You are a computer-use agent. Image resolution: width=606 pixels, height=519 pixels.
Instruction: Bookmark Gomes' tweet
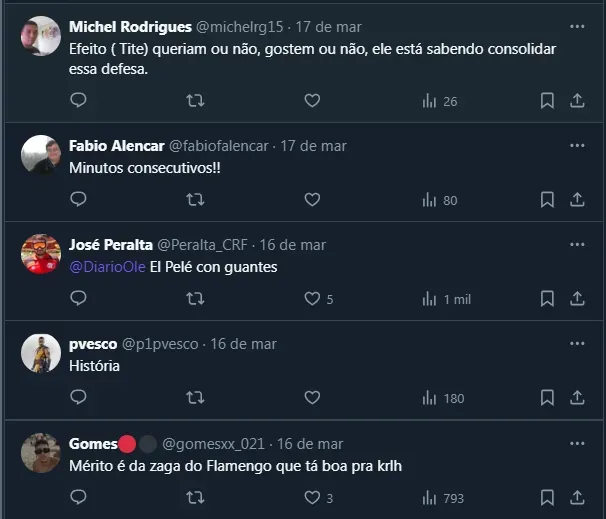point(547,497)
